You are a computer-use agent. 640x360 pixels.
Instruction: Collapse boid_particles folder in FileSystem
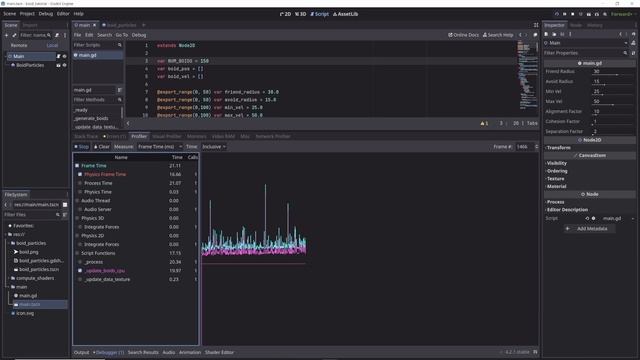pyautogui.click(x=9, y=243)
